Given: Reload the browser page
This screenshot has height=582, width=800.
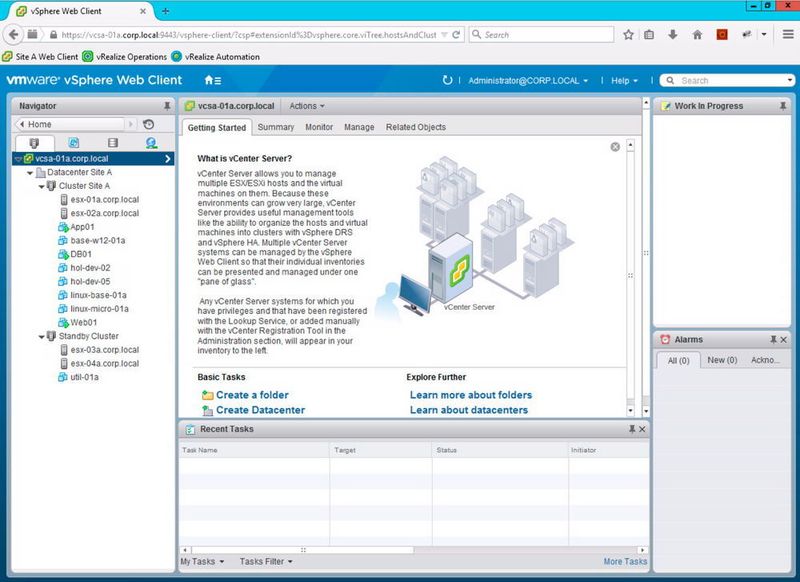Looking at the screenshot, I should (456, 35).
